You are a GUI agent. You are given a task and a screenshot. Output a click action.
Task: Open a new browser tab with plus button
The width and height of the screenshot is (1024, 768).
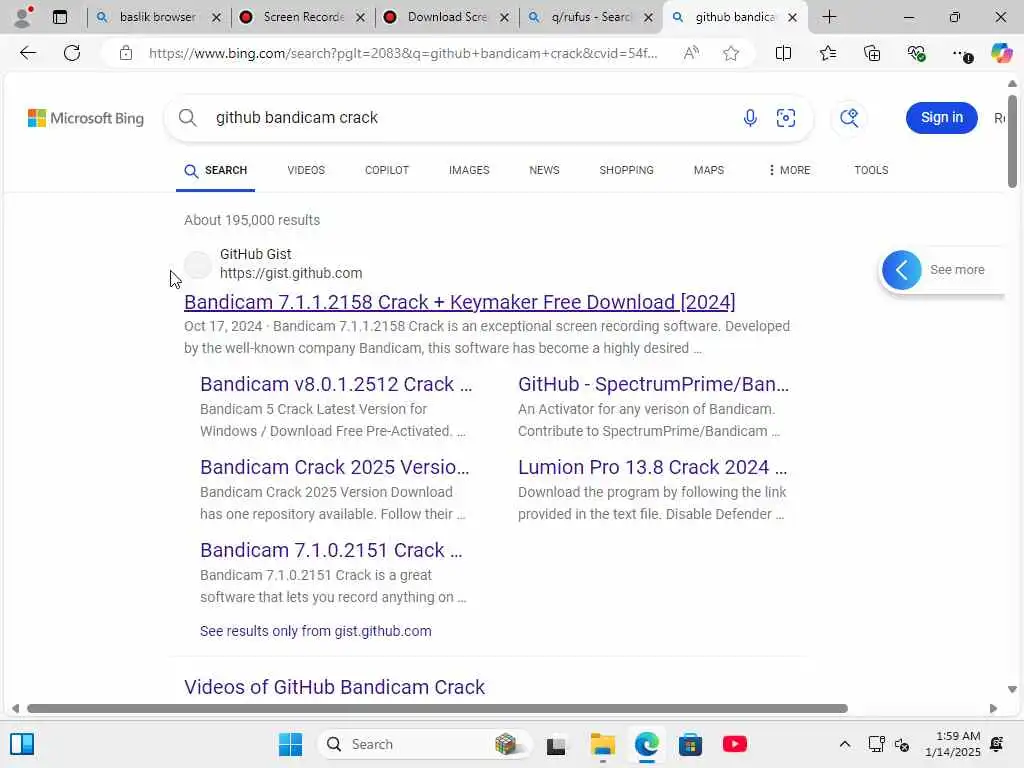coord(829,17)
